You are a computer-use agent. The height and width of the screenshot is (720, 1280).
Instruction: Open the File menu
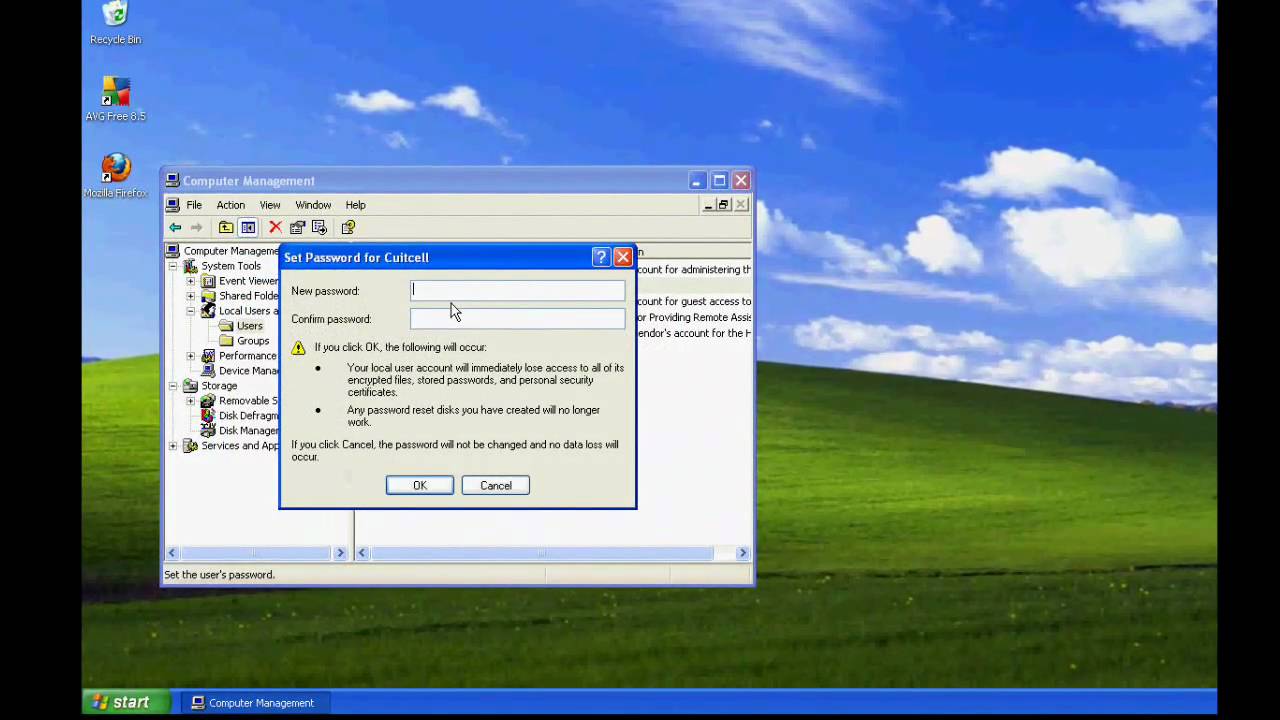(x=194, y=205)
